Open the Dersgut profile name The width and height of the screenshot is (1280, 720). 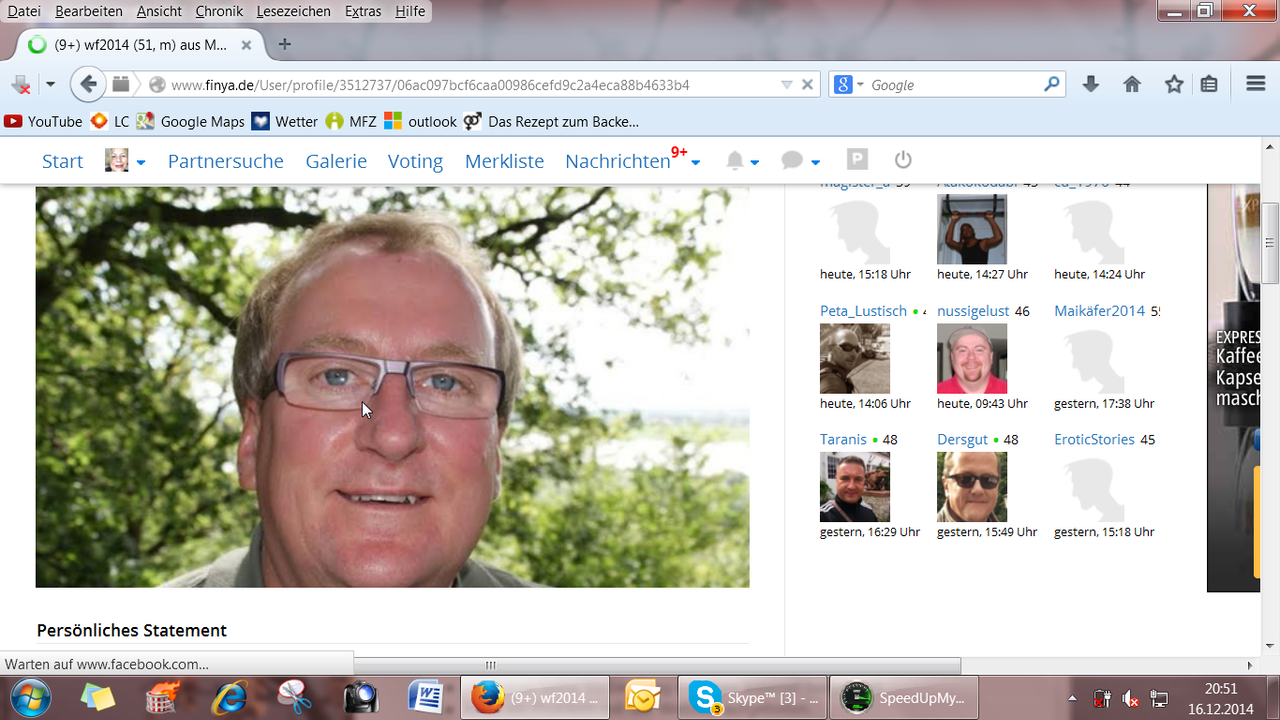(x=962, y=439)
